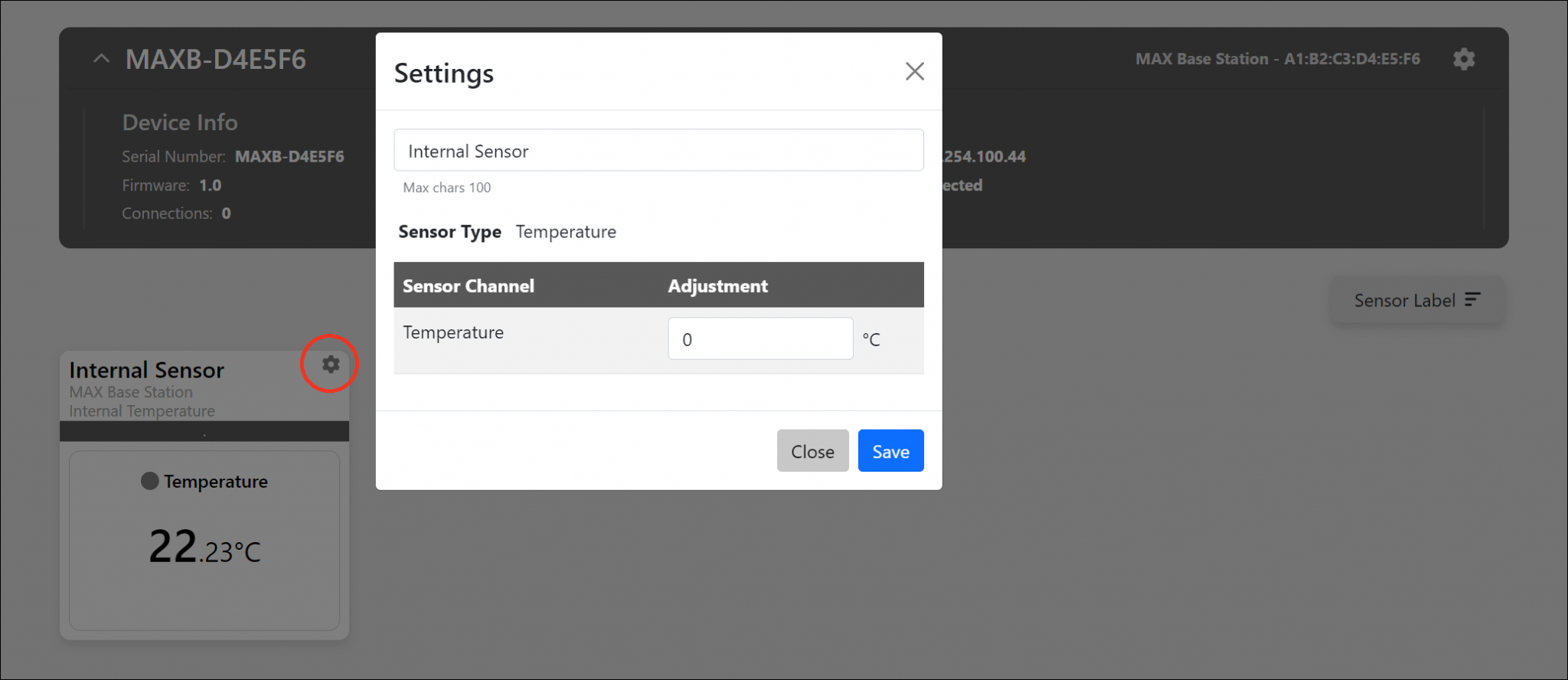Click the serial number value MAXB-D4E5F6

tap(289, 157)
